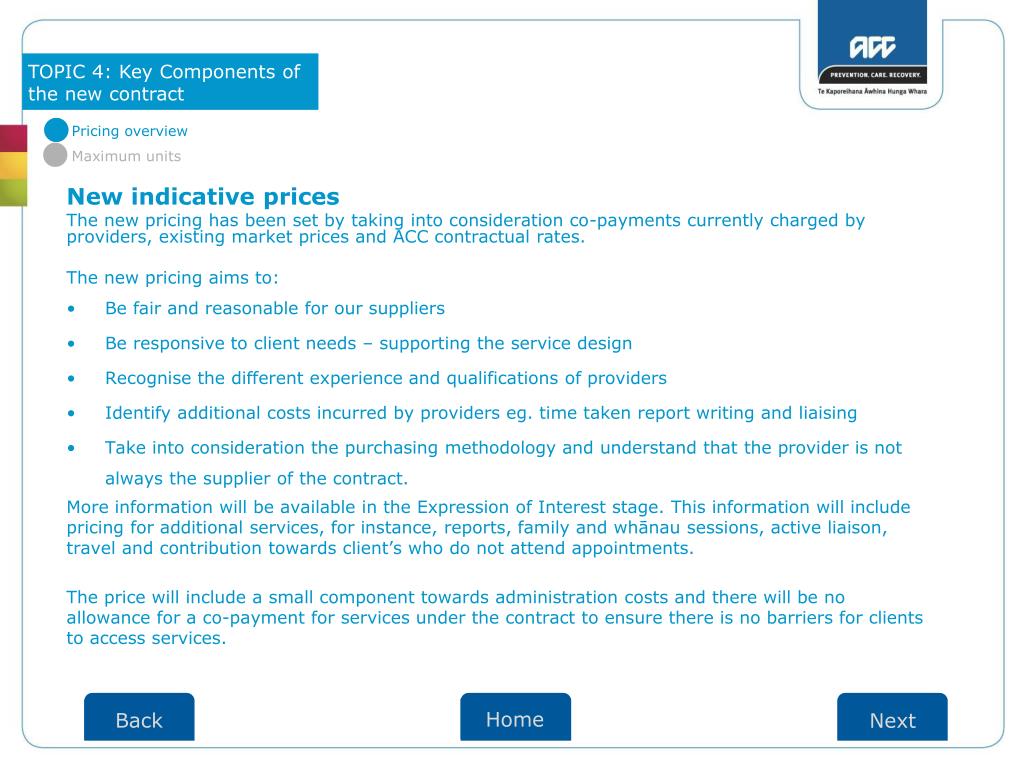Viewport: 1024px width, 768px height.
Task: Click the Recognise different experience bullet
Action: (386, 378)
